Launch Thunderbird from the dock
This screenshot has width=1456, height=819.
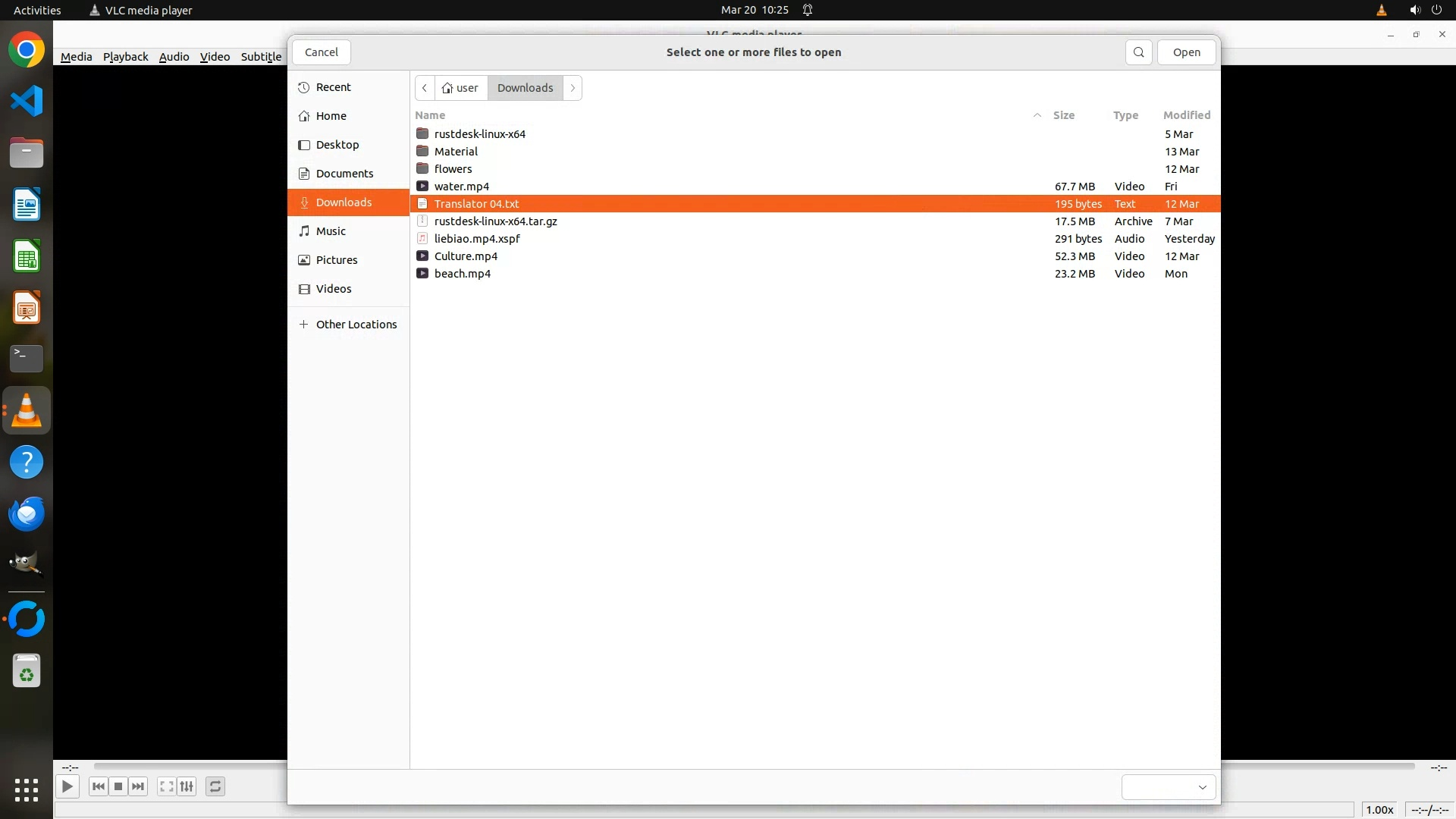point(27,514)
